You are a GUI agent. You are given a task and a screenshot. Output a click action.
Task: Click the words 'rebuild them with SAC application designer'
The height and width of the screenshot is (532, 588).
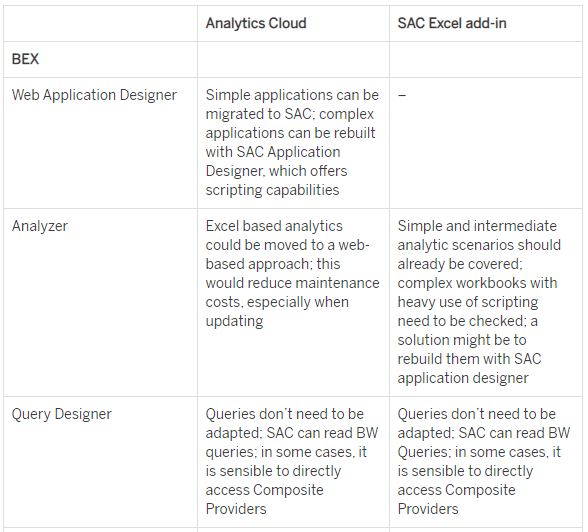[x=470, y=368]
